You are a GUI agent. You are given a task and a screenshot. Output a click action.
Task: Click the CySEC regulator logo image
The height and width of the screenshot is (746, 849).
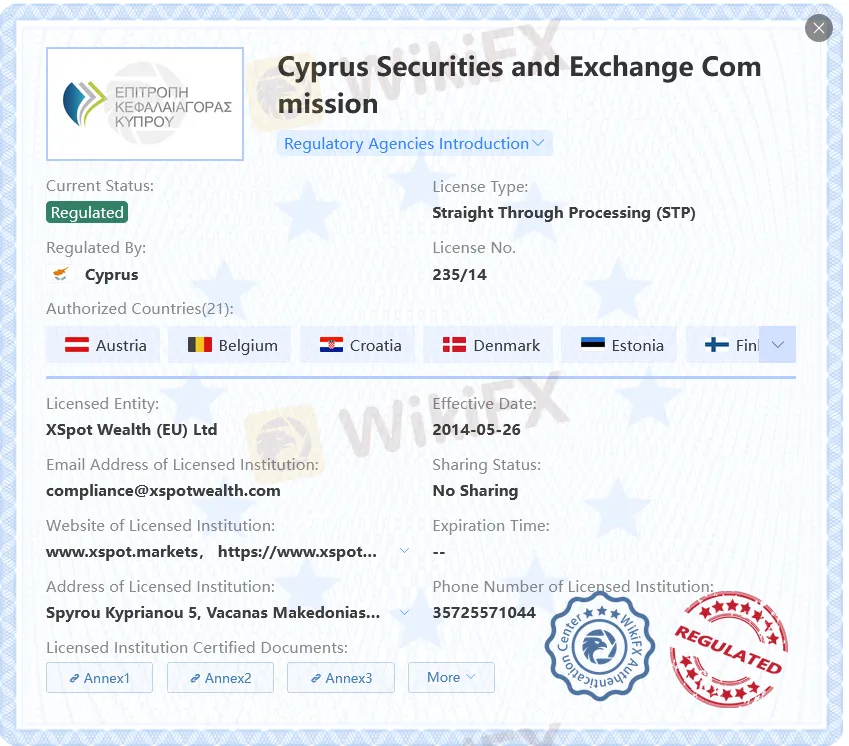click(145, 104)
